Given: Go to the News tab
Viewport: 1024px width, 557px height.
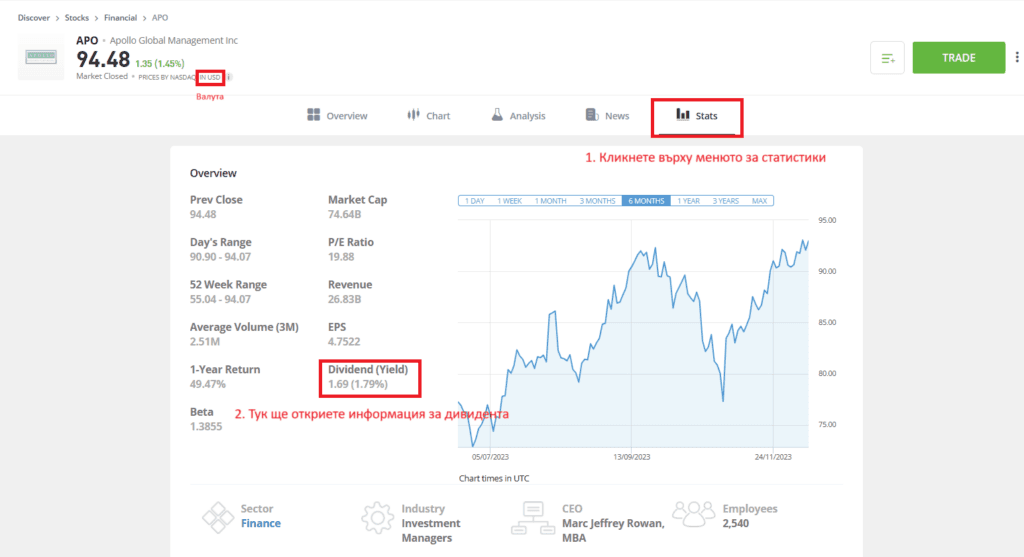Looking at the screenshot, I should (607, 116).
